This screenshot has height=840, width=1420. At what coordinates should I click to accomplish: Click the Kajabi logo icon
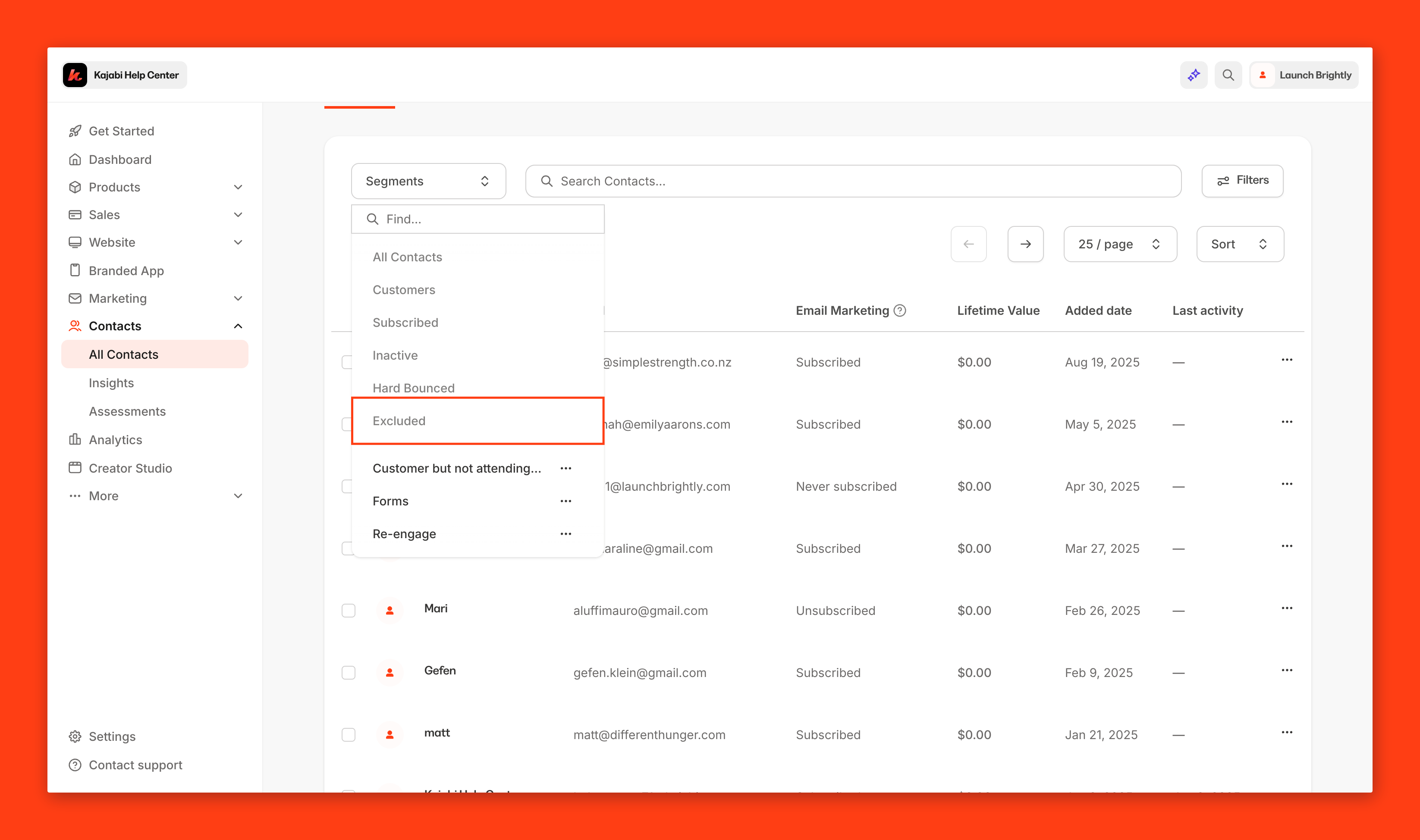(75, 75)
